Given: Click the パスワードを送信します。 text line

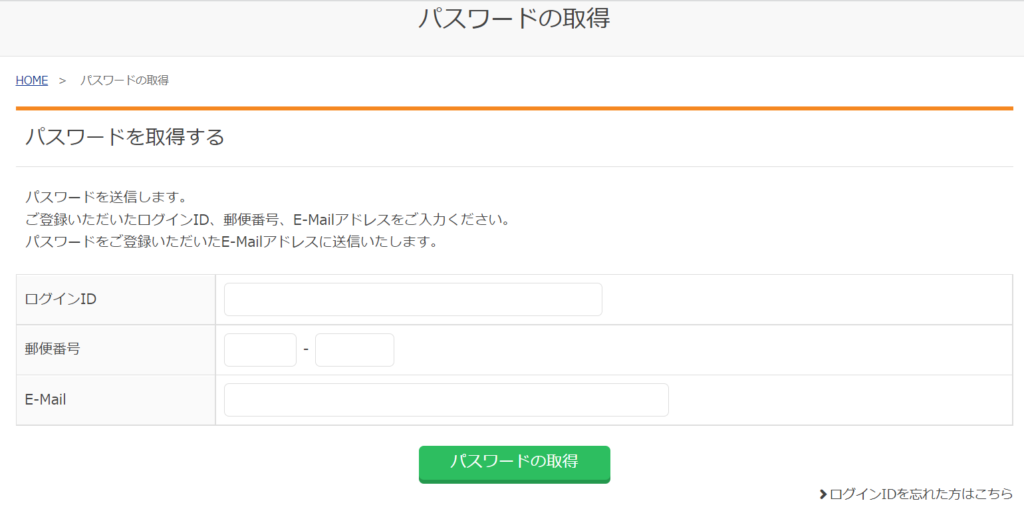Looking at the screenshot, I should coord(106,197).
